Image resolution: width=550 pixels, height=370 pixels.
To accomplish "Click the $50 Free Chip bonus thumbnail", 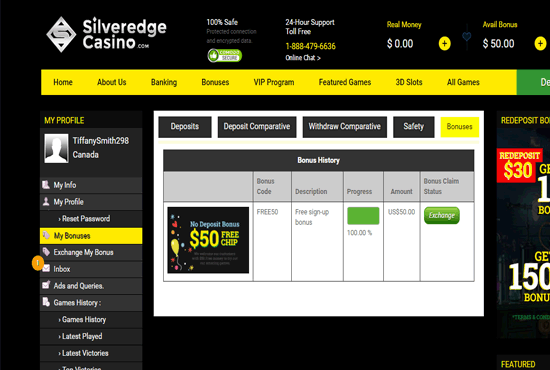I will click(208, 240).
